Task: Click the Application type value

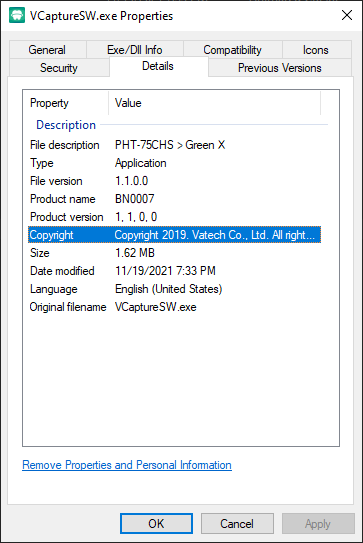Action: [x=141, y=163]
